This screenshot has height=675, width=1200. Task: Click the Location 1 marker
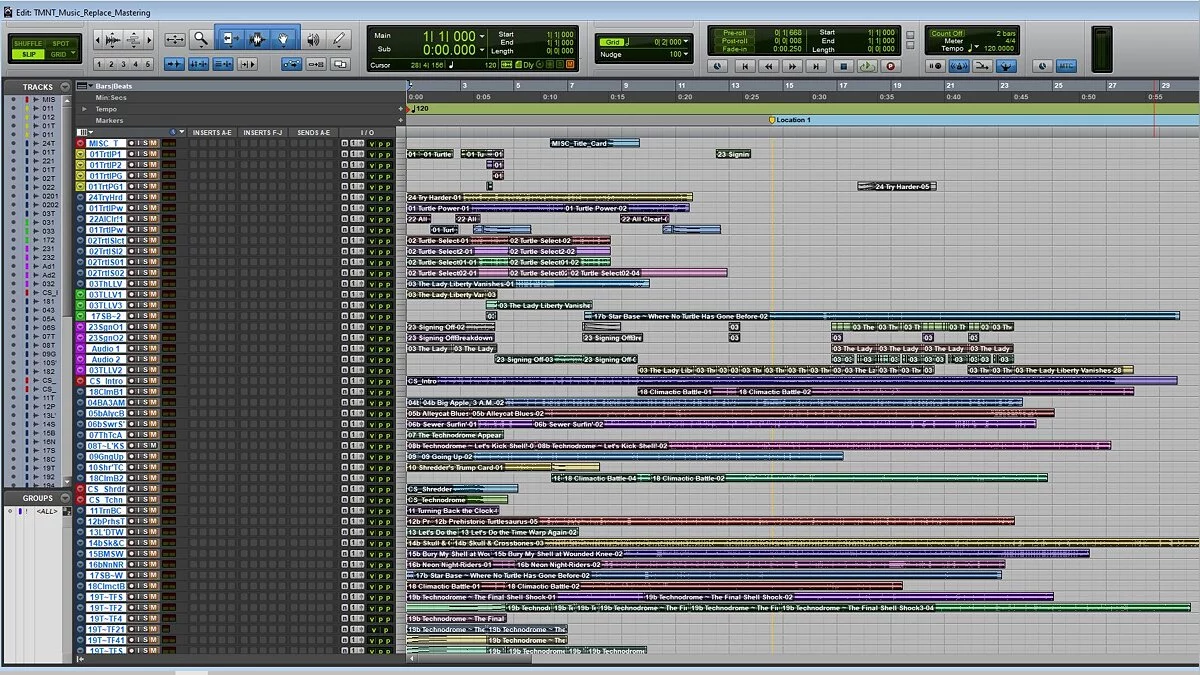(x=772, y=120)
